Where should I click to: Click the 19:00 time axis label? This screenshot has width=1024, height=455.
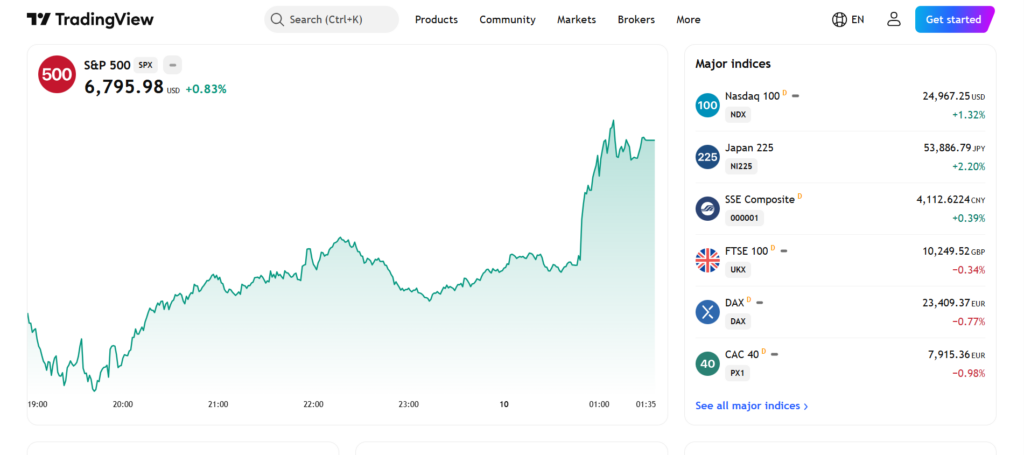point(38,405)
